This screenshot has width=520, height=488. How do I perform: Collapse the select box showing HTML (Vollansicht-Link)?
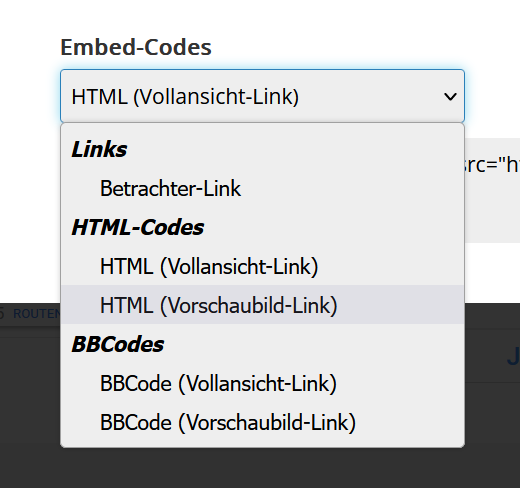click(x=262, y=96)
